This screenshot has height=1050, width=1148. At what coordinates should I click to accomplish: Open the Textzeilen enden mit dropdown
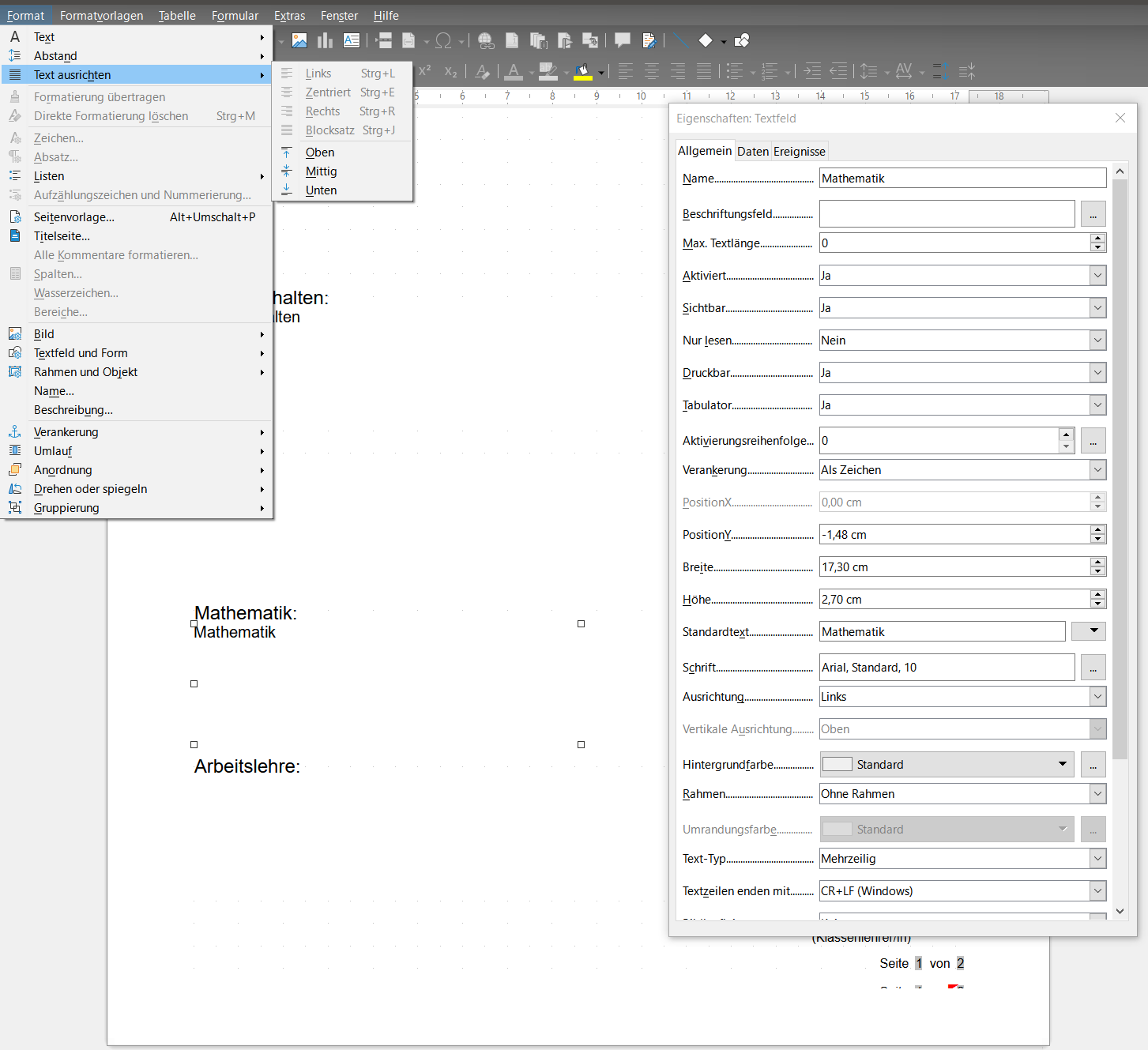pyautogui.click(x=1097, y=891)
